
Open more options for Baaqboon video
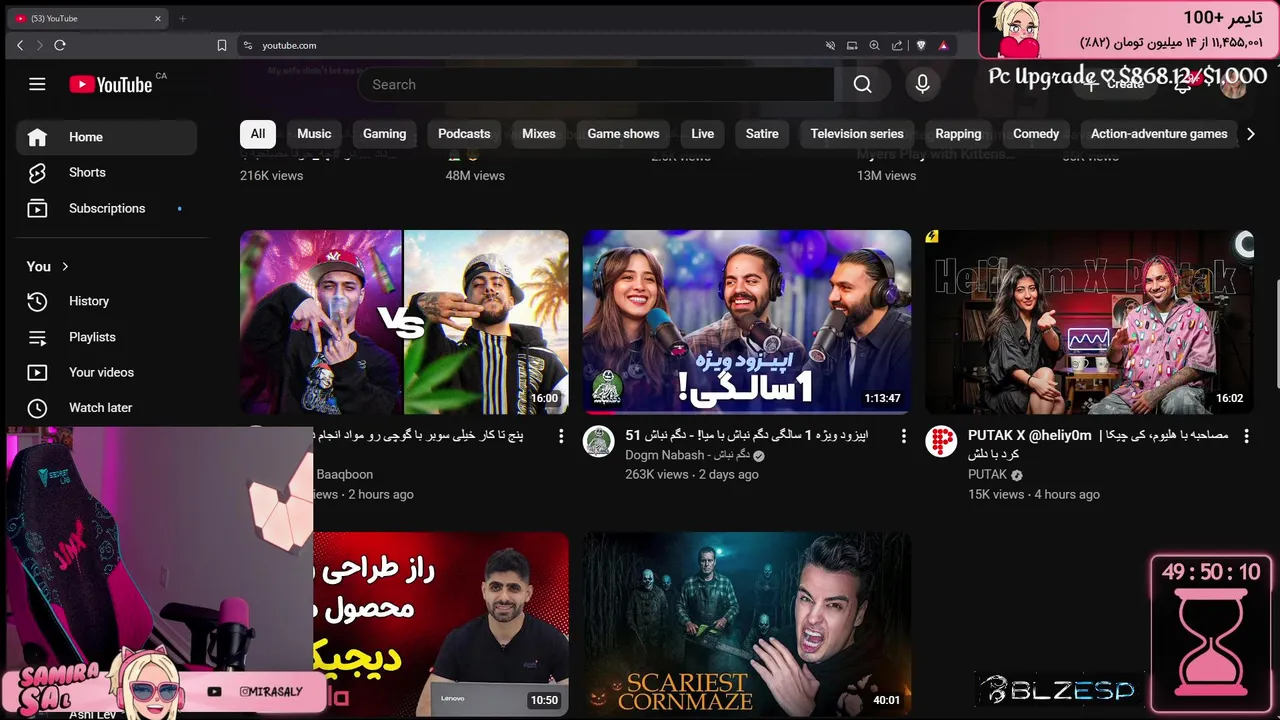tap(560, 436)
